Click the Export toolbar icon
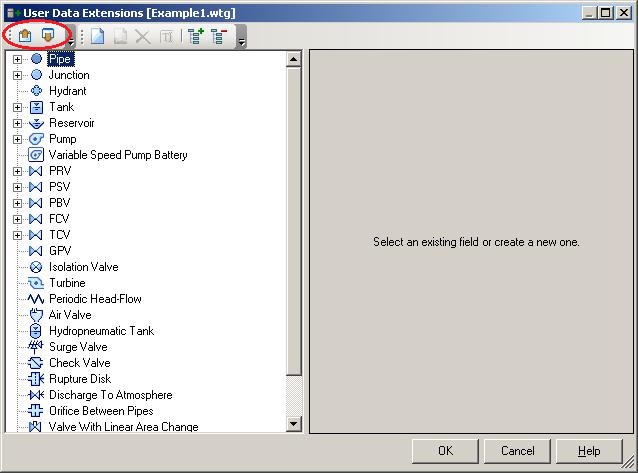The image size is (638, 473). tap(48, 36)
